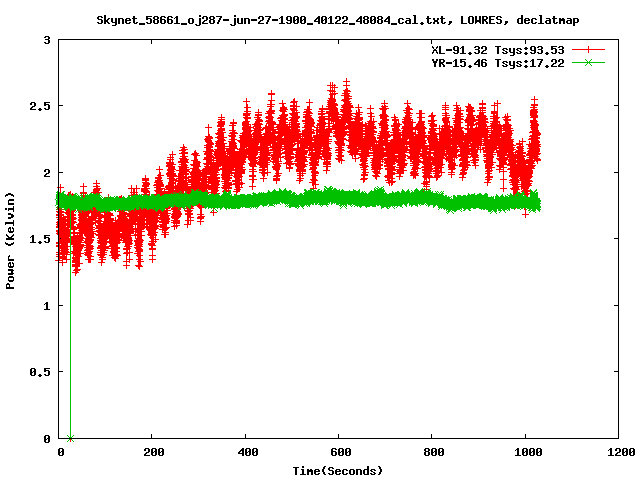Click y-axis tick label 2.5

coord(40,106)
